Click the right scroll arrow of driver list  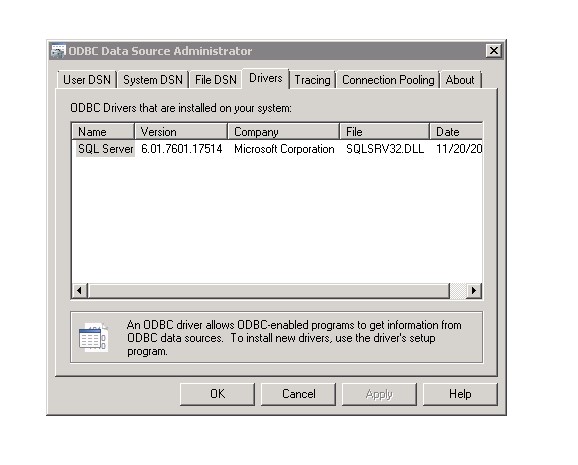[x=474, y=291]
